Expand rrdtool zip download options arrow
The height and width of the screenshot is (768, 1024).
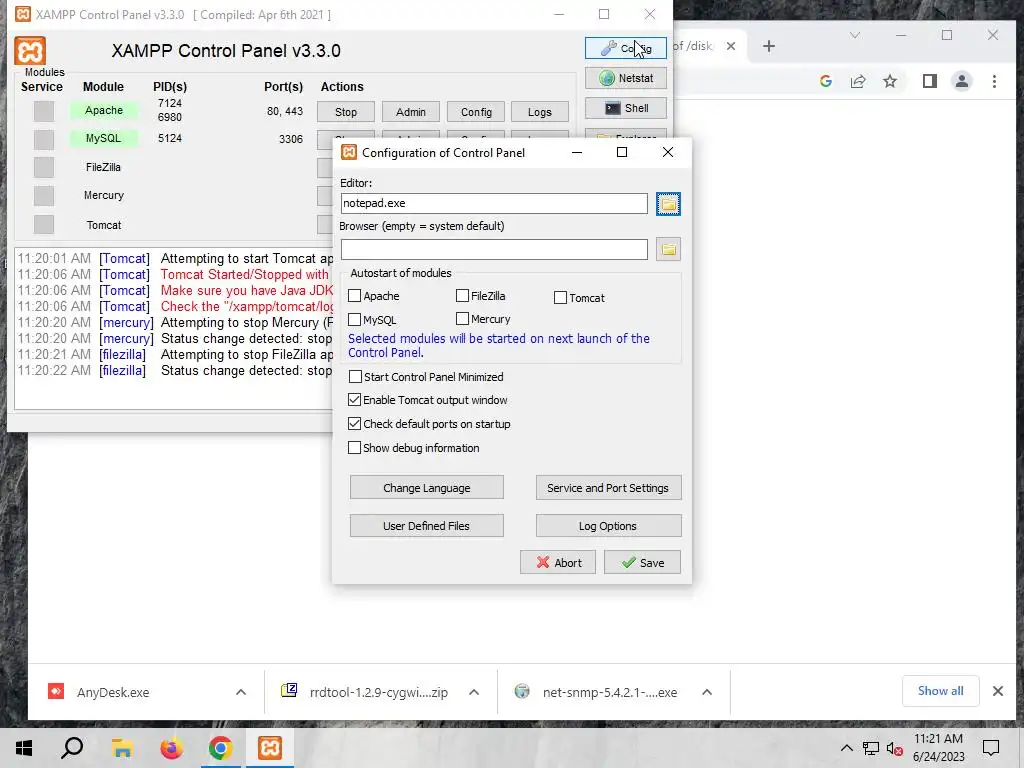pos(474,692)
